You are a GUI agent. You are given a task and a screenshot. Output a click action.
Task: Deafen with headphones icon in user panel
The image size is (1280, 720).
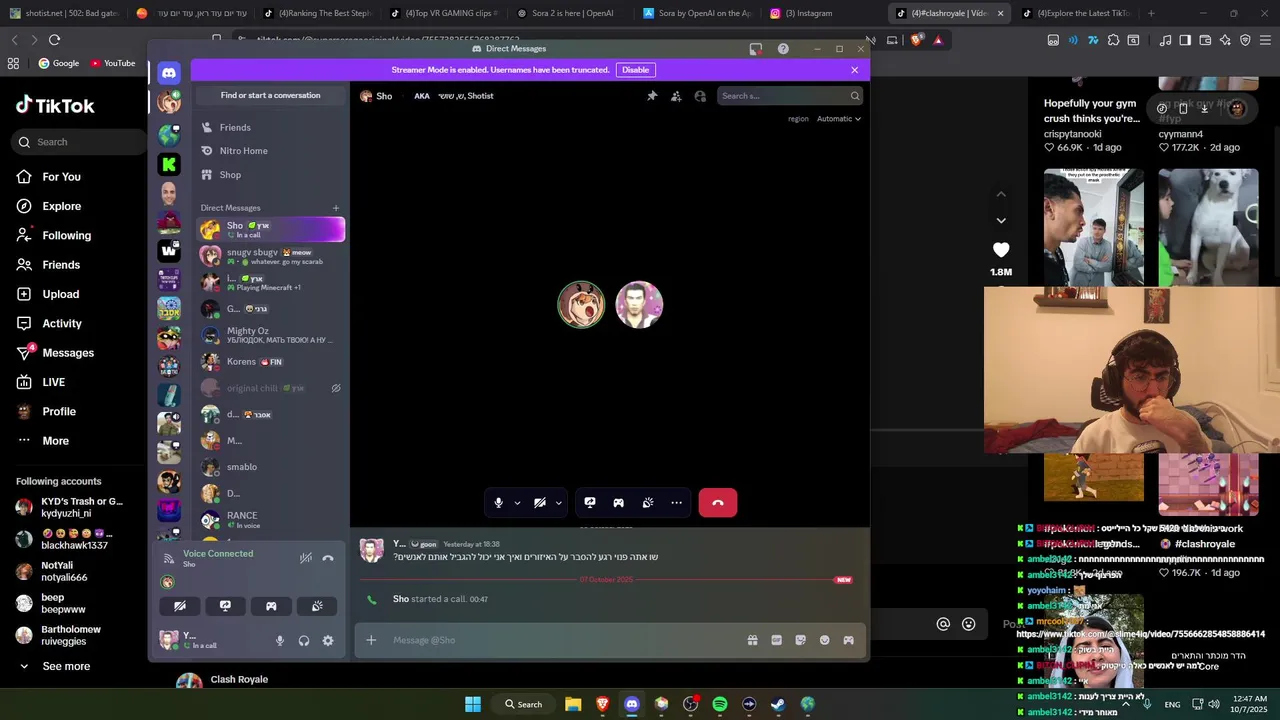(x=304, y=640)
